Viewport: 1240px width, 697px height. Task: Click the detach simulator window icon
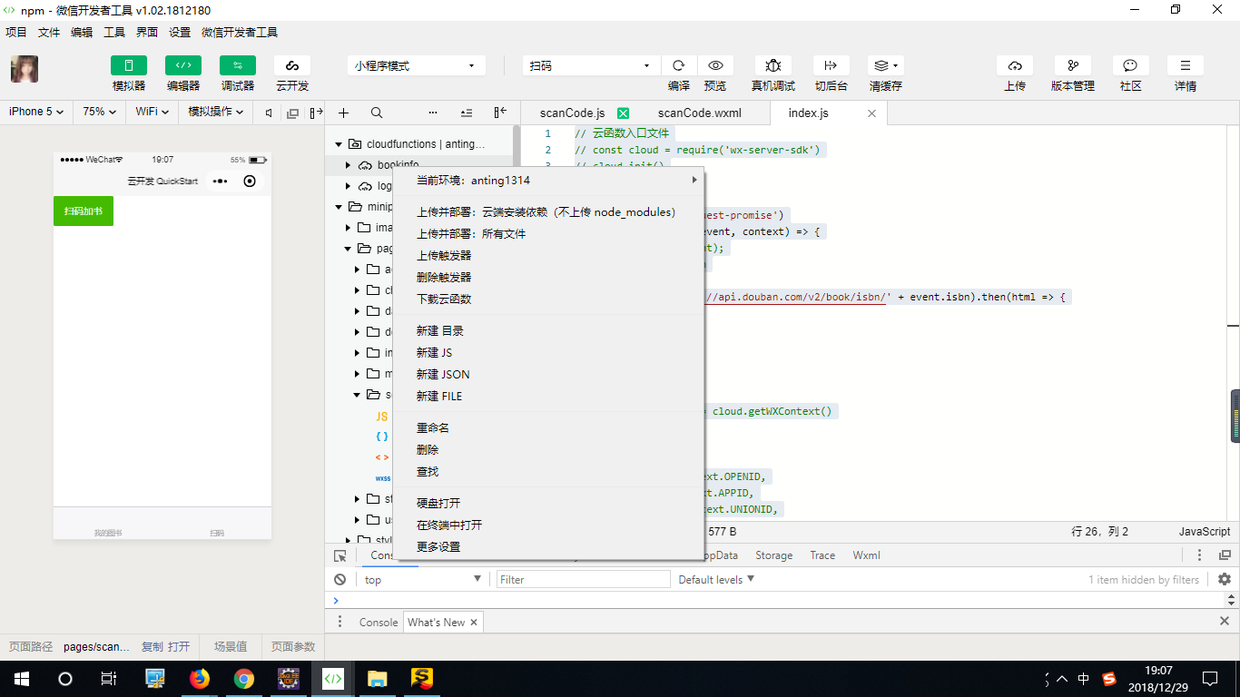click(x=293, y=113)
